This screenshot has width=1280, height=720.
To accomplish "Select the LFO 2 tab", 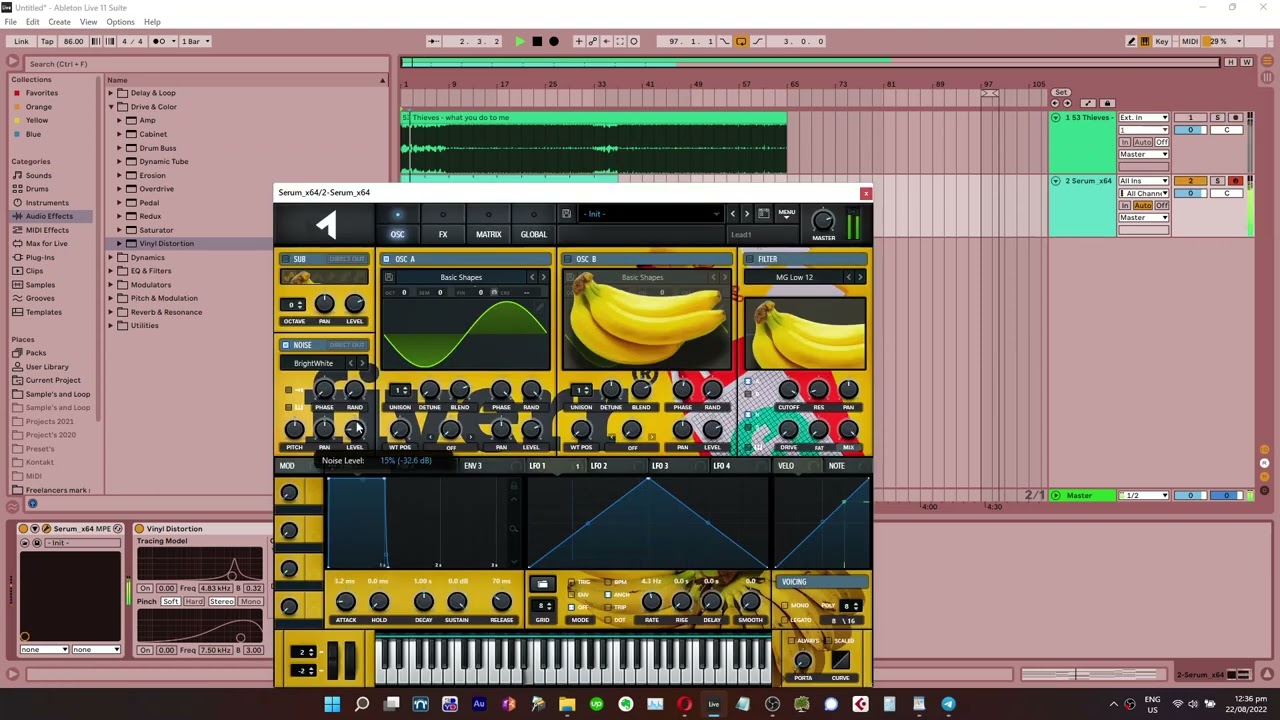I will pyautogui.click(x=598, y=466).
